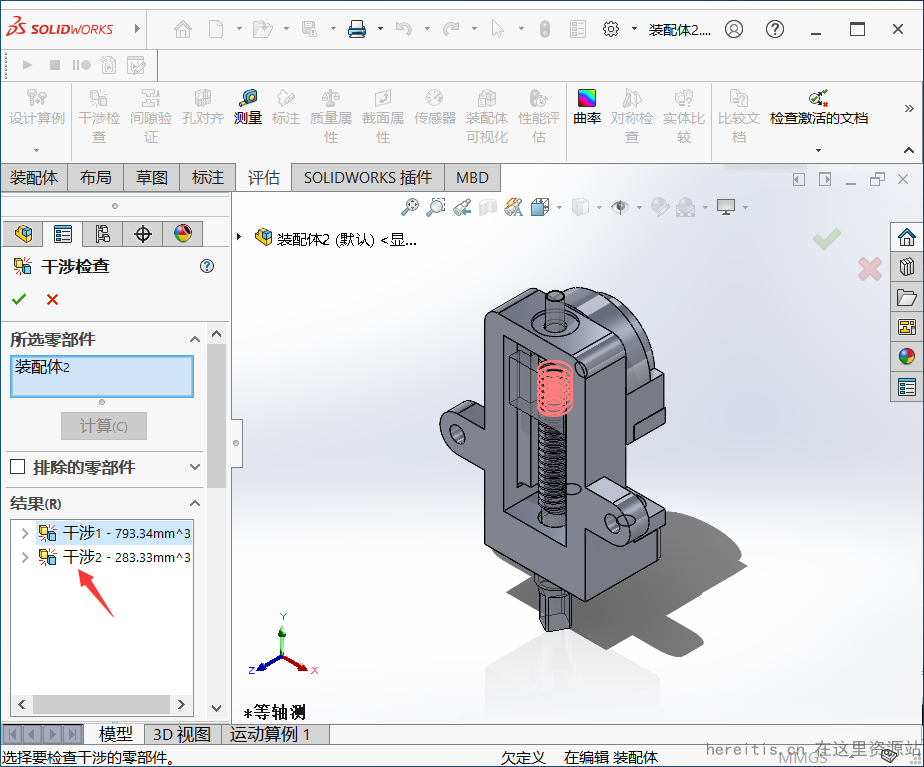Open the Help question mark in title bar
The image size is (924, 767).
pyautogui.click(x=775, y=29)
